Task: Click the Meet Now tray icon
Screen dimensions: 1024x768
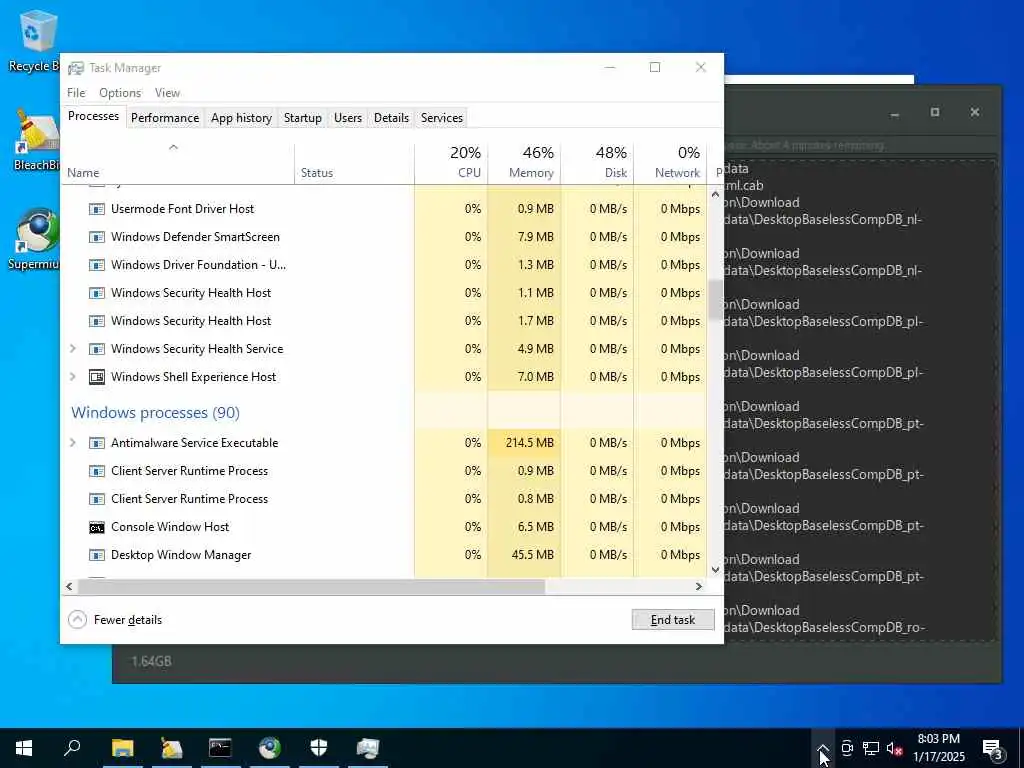Action: tap(847, 748)
